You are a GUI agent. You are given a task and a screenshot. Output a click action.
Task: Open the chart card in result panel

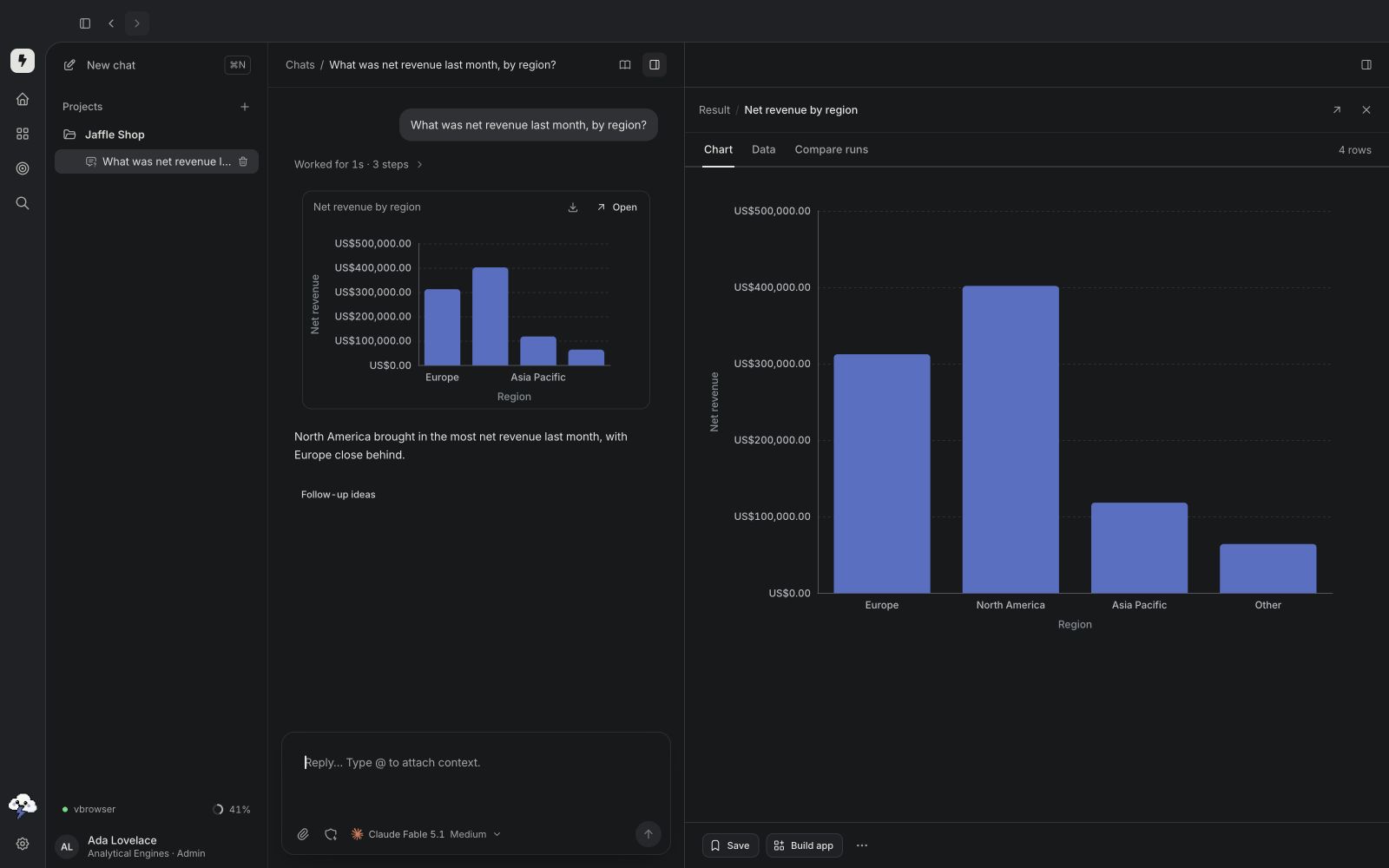pos(616,207)
